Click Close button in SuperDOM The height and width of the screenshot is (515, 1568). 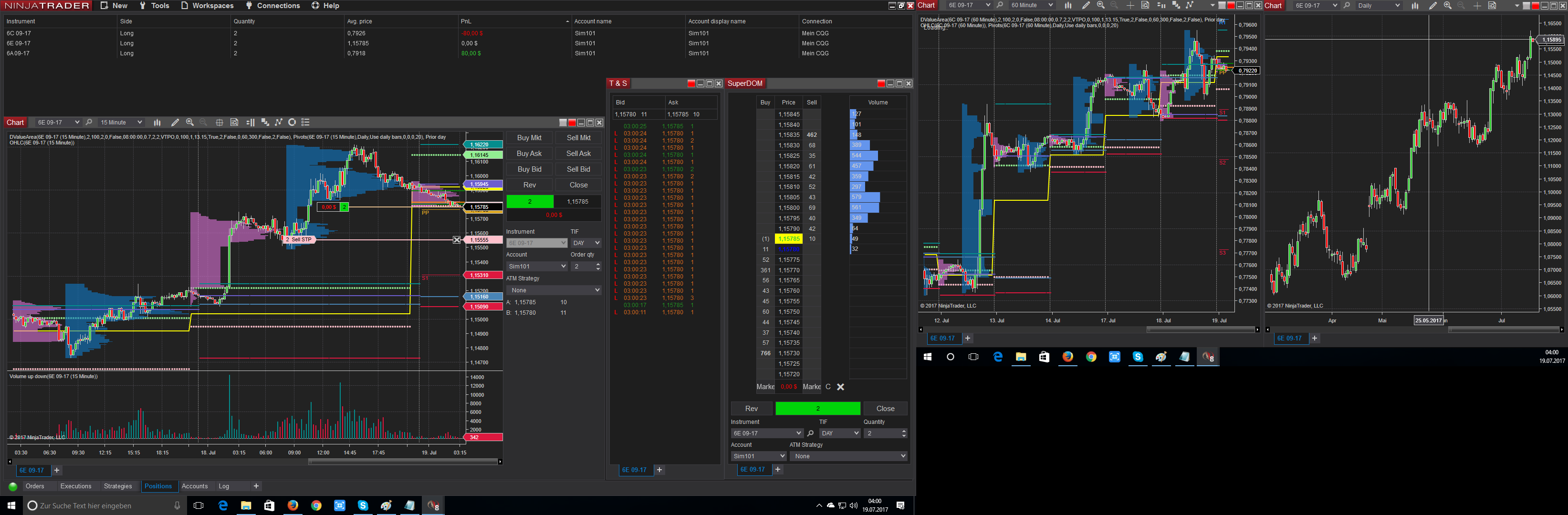[886, 409]
